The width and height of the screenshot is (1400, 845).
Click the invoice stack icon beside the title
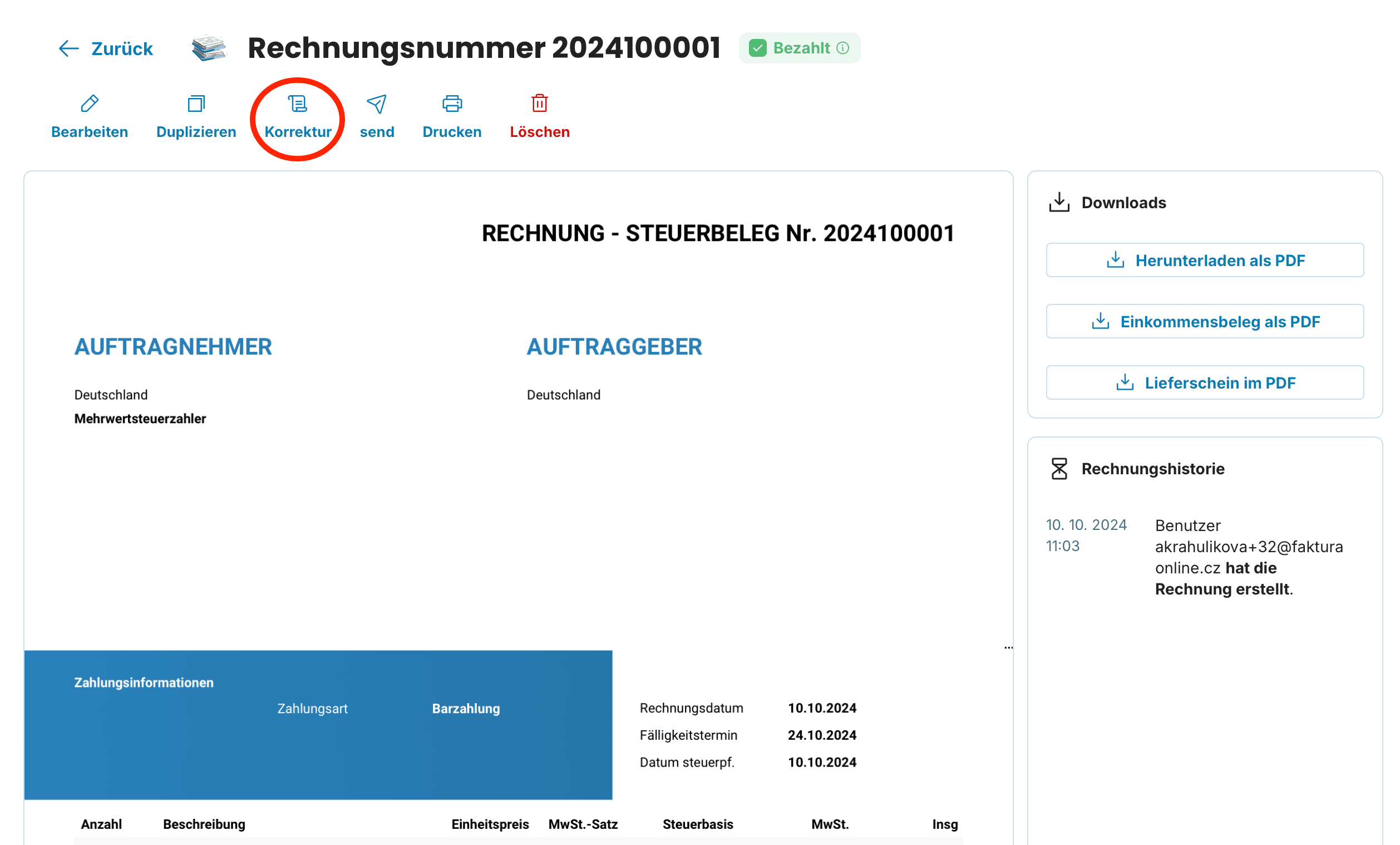(x=209, y=48)
